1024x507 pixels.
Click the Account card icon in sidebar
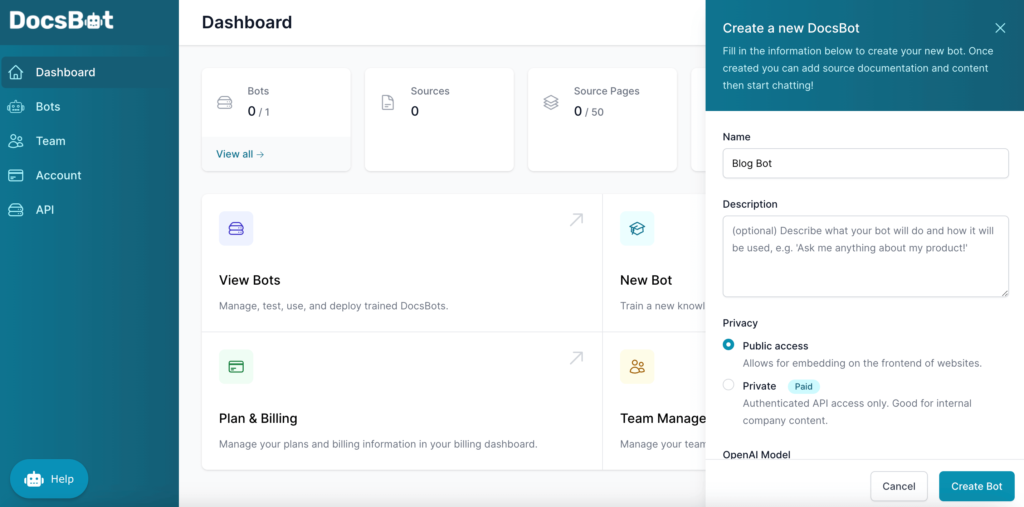pos(16,175)
